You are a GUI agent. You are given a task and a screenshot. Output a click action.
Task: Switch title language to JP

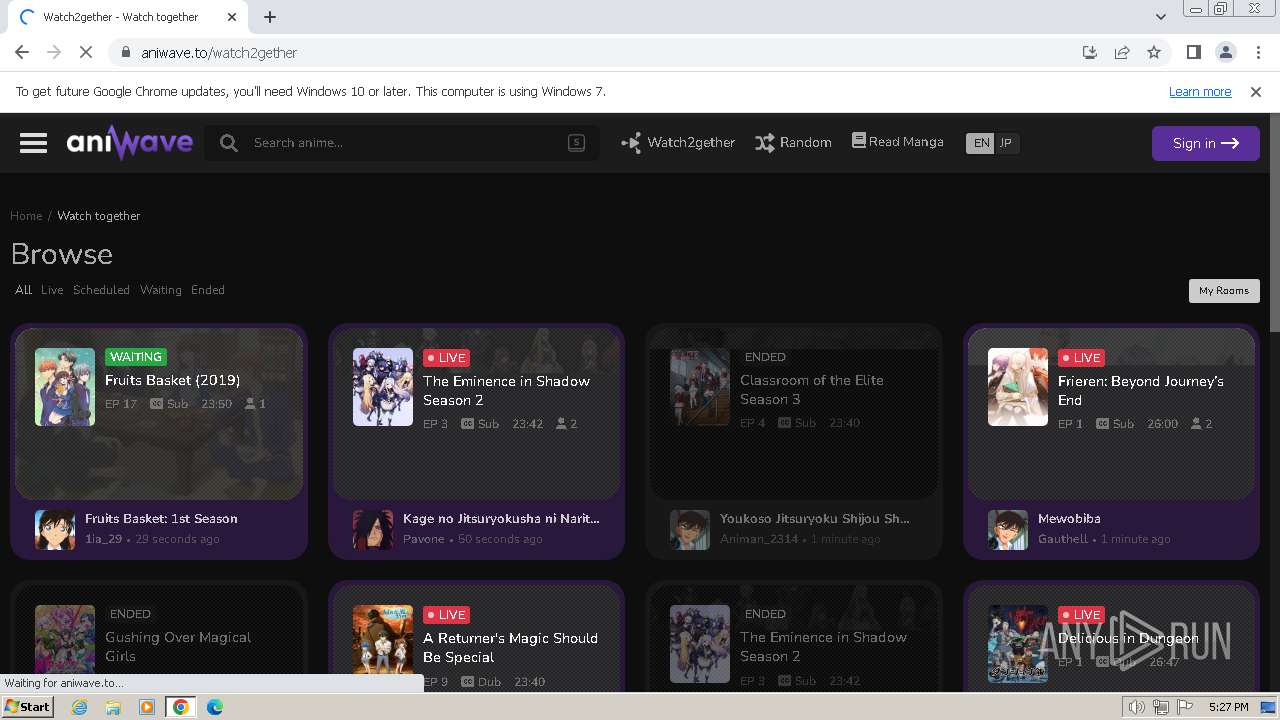click(1006, 143)
